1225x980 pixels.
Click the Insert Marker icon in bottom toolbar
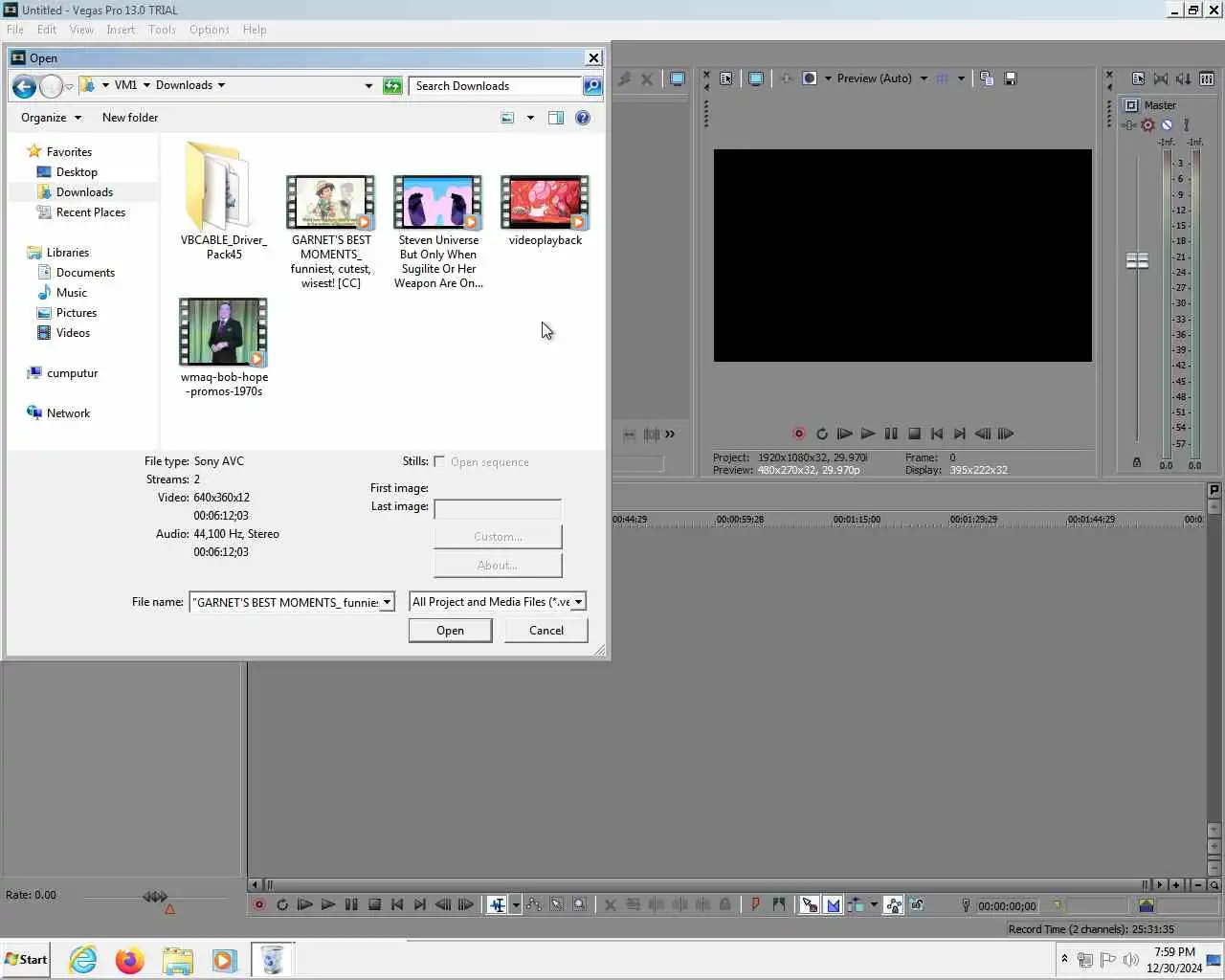[x=755, y=904]
